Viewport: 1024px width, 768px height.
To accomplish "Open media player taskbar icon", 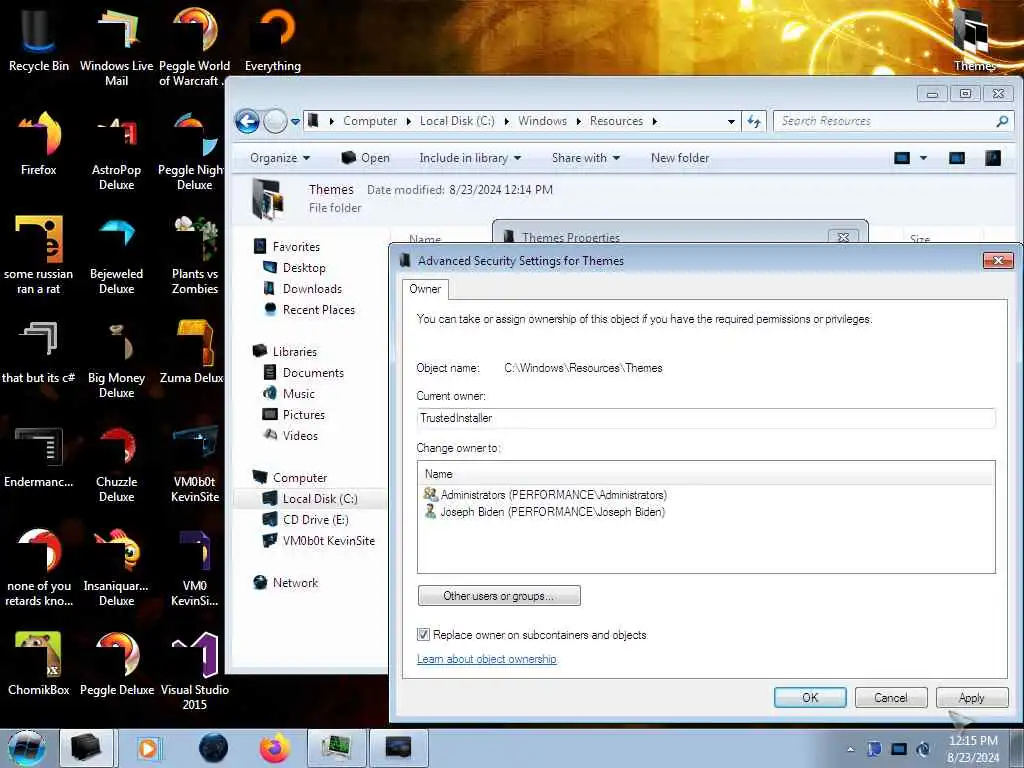I will (148, 748).
